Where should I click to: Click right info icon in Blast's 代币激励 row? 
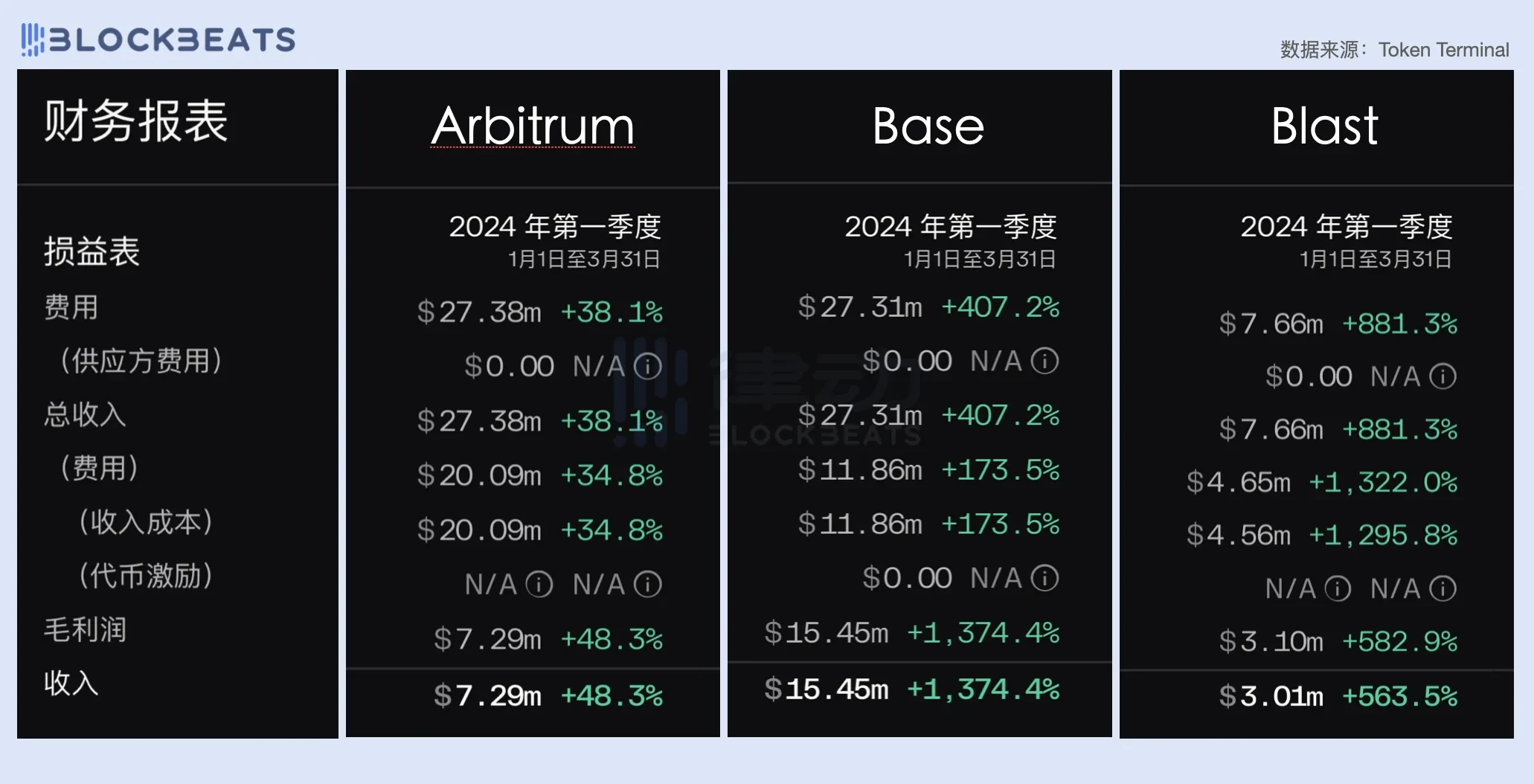[1442, 589]
